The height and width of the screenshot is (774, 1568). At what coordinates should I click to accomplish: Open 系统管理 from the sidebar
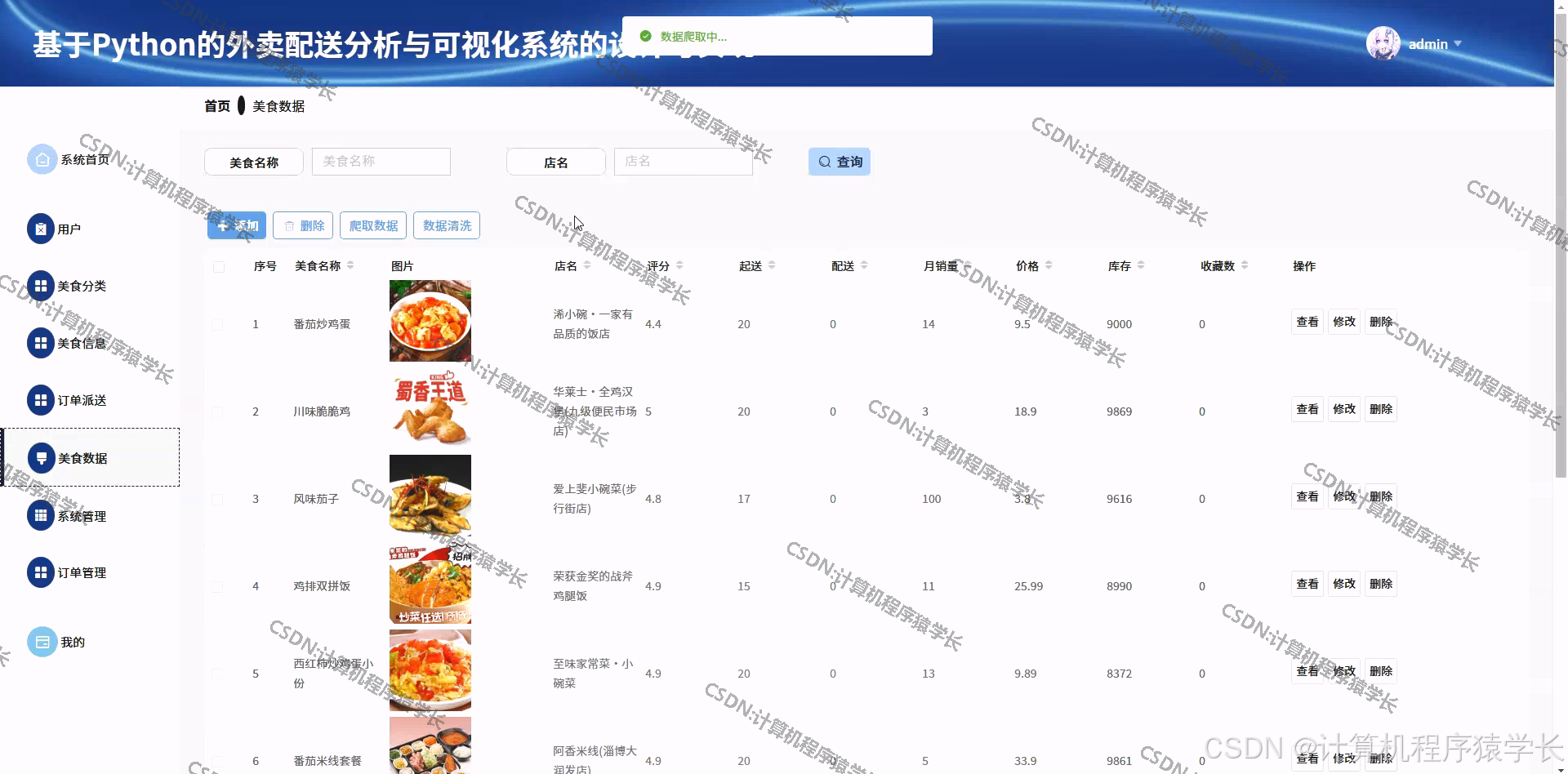coord(42,515)
